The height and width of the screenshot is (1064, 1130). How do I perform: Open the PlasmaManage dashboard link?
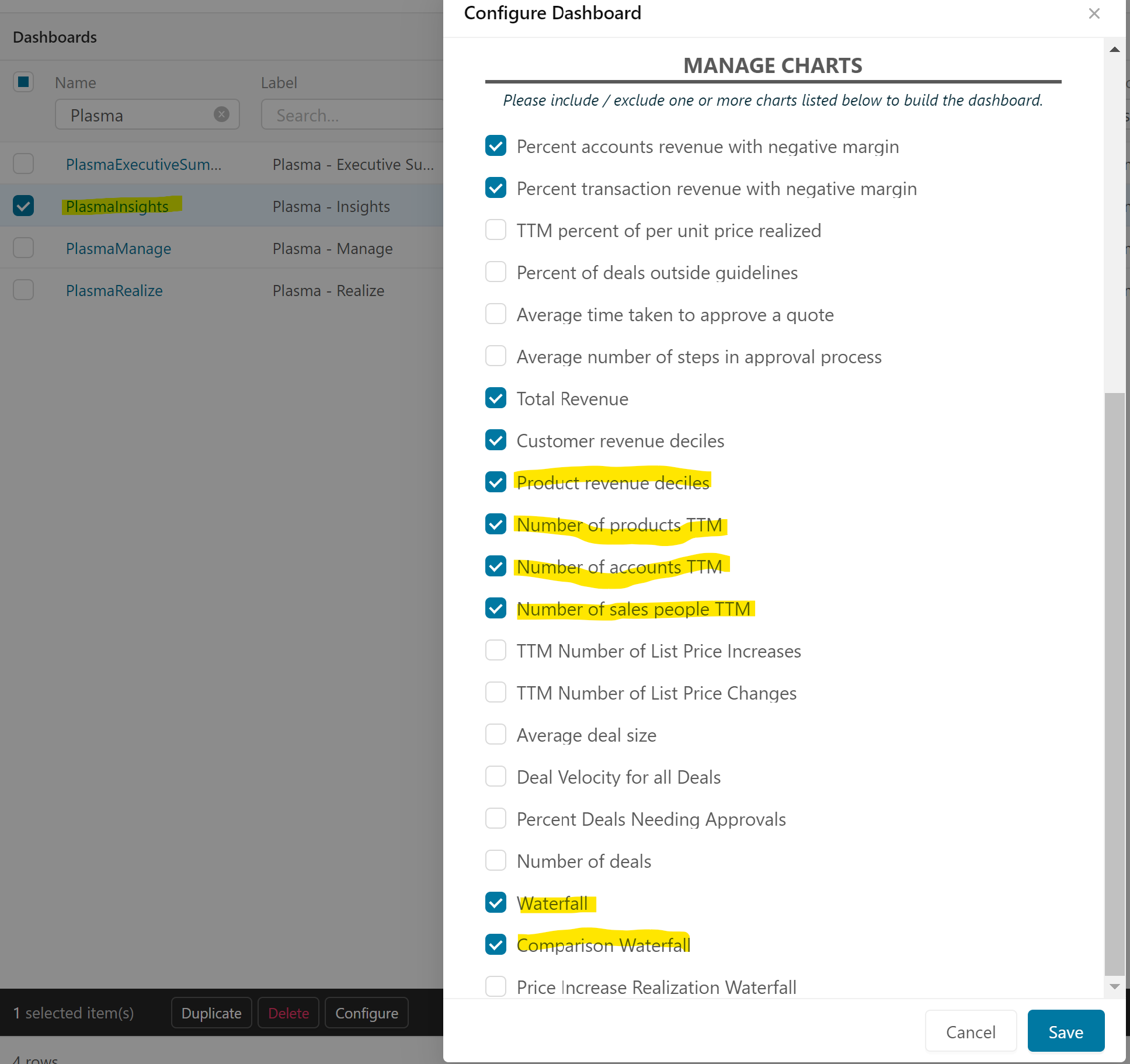tap(119, 249)
